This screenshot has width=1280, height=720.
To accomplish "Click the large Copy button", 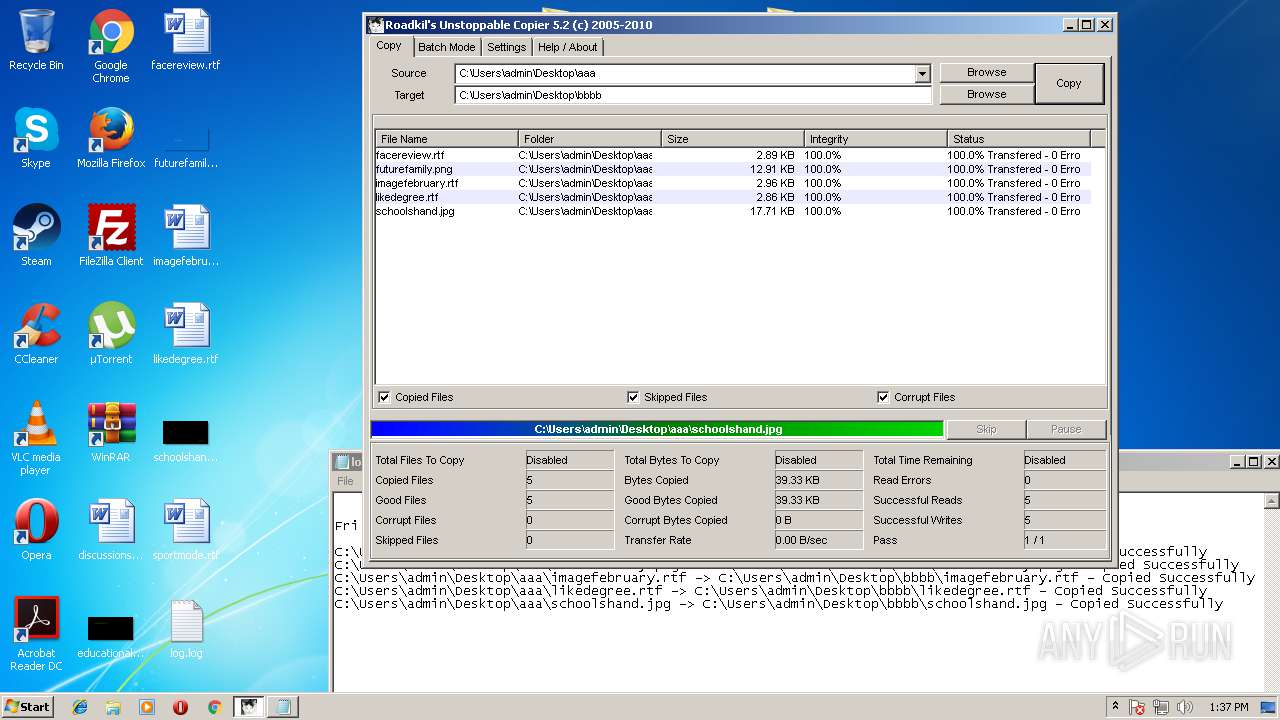I will 1069,83.
